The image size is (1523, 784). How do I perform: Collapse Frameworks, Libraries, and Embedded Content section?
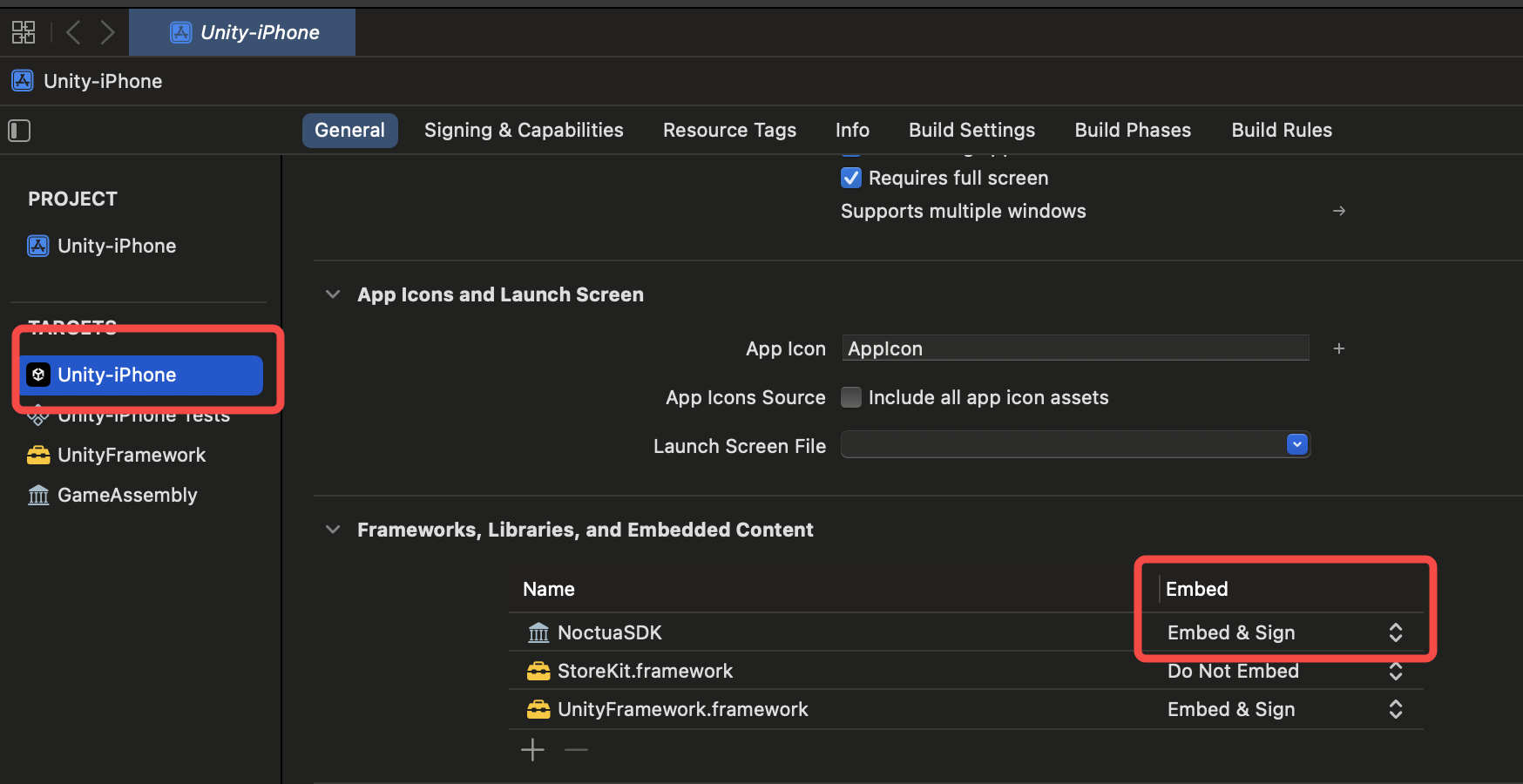[333, 530]
